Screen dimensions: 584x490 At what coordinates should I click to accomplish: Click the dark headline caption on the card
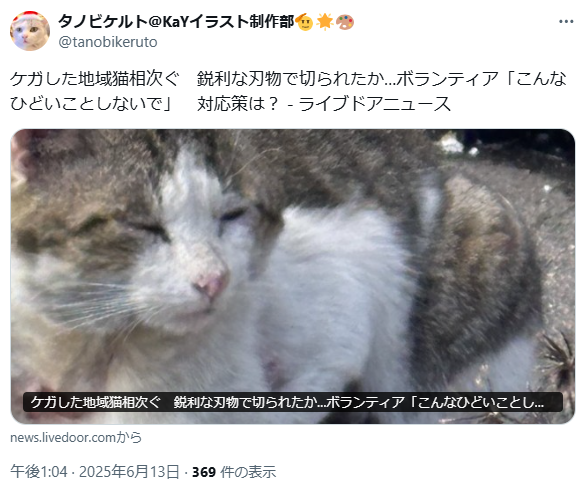tap(293, 402)
